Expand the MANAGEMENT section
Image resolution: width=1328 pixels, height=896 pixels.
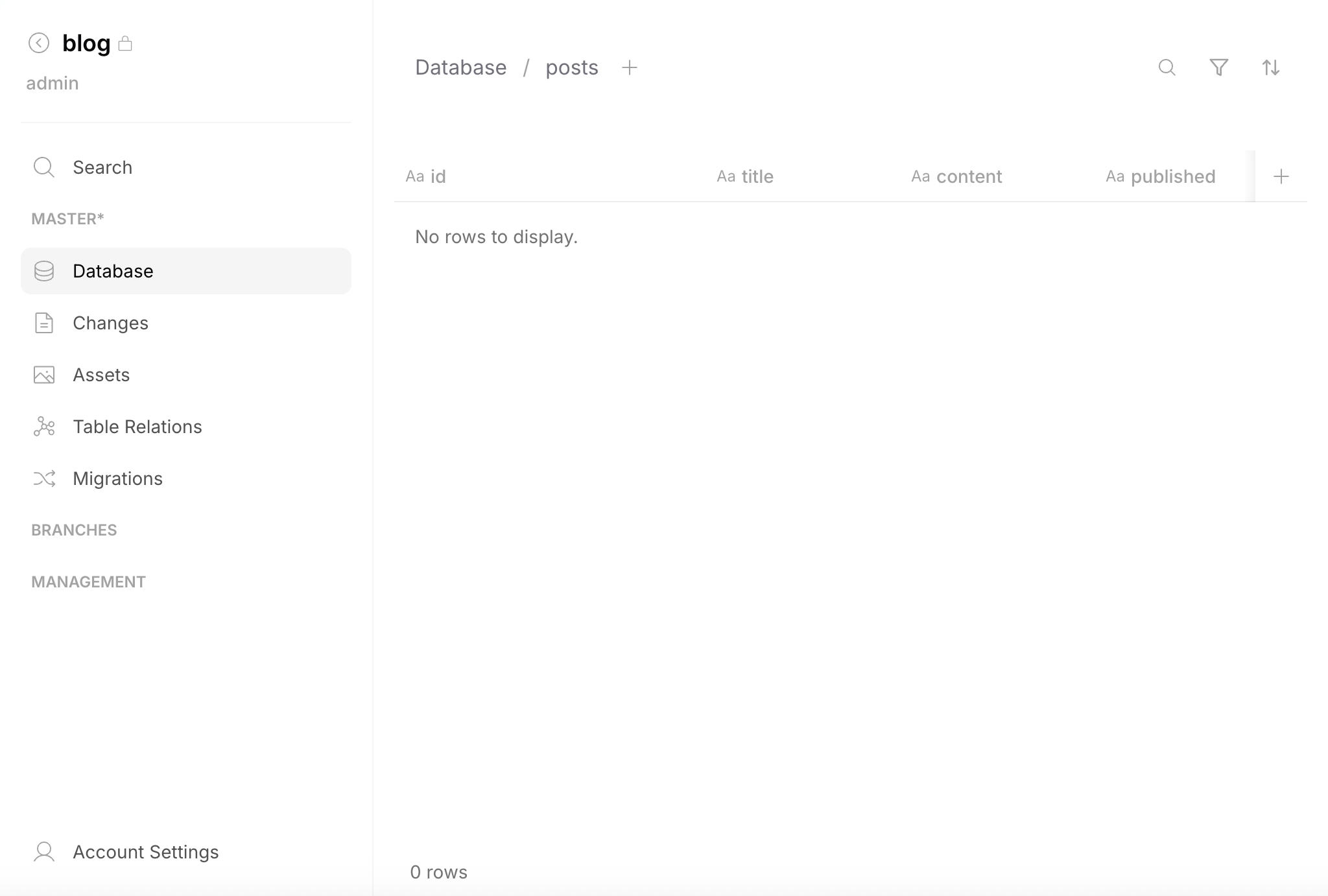88,581
